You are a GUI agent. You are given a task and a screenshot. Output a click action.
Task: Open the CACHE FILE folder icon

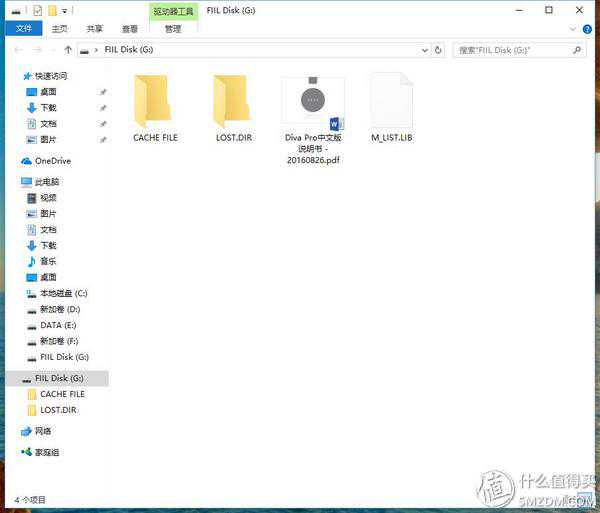154,102
